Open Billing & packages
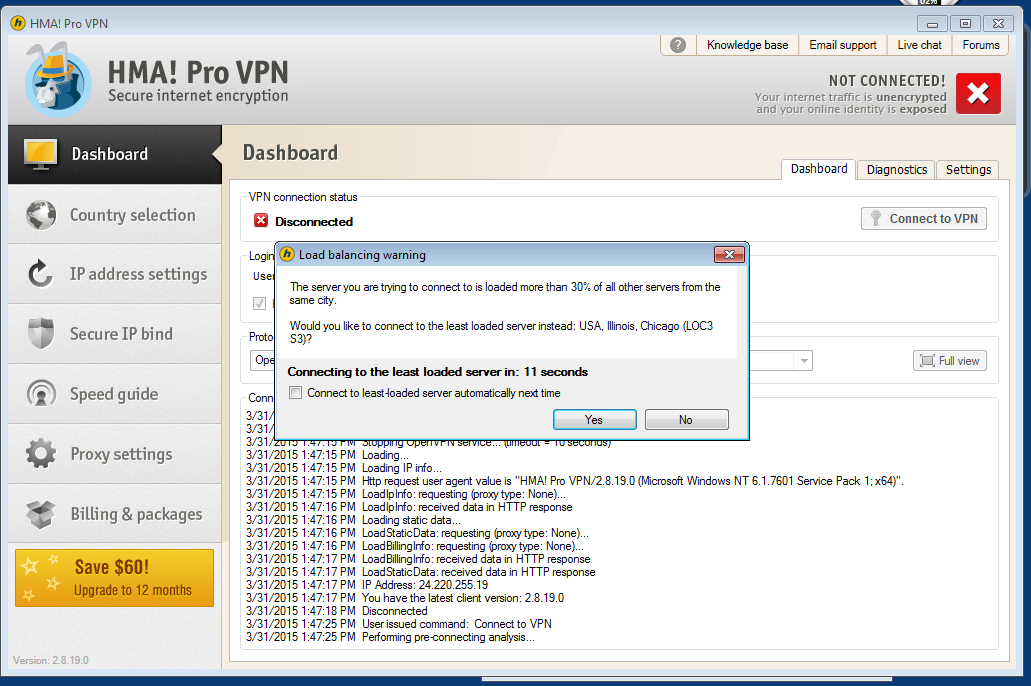The height and width of the screenshot is (686, 1031). [115, 514]
